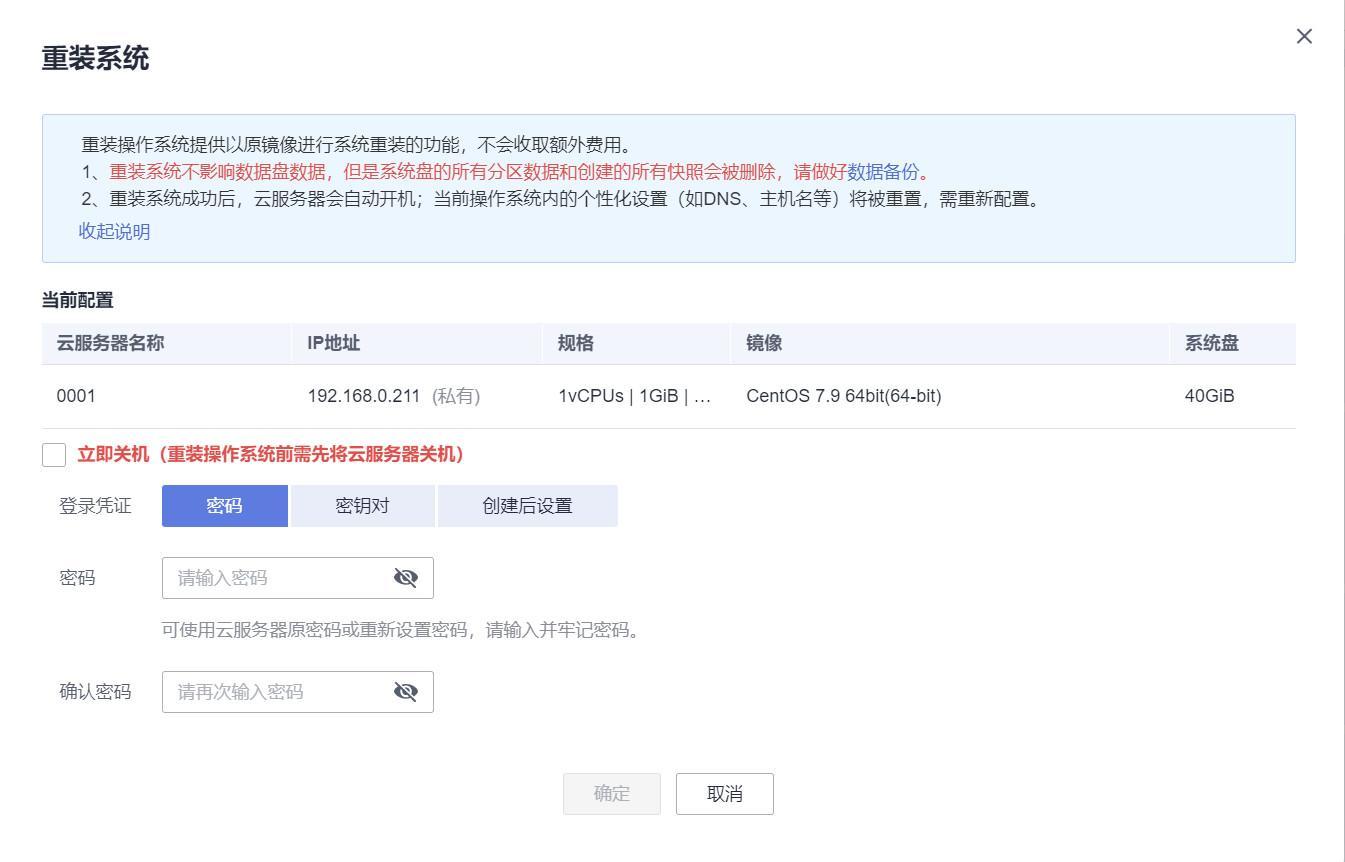Click the 云服务器名称 column header

point(111,343)
